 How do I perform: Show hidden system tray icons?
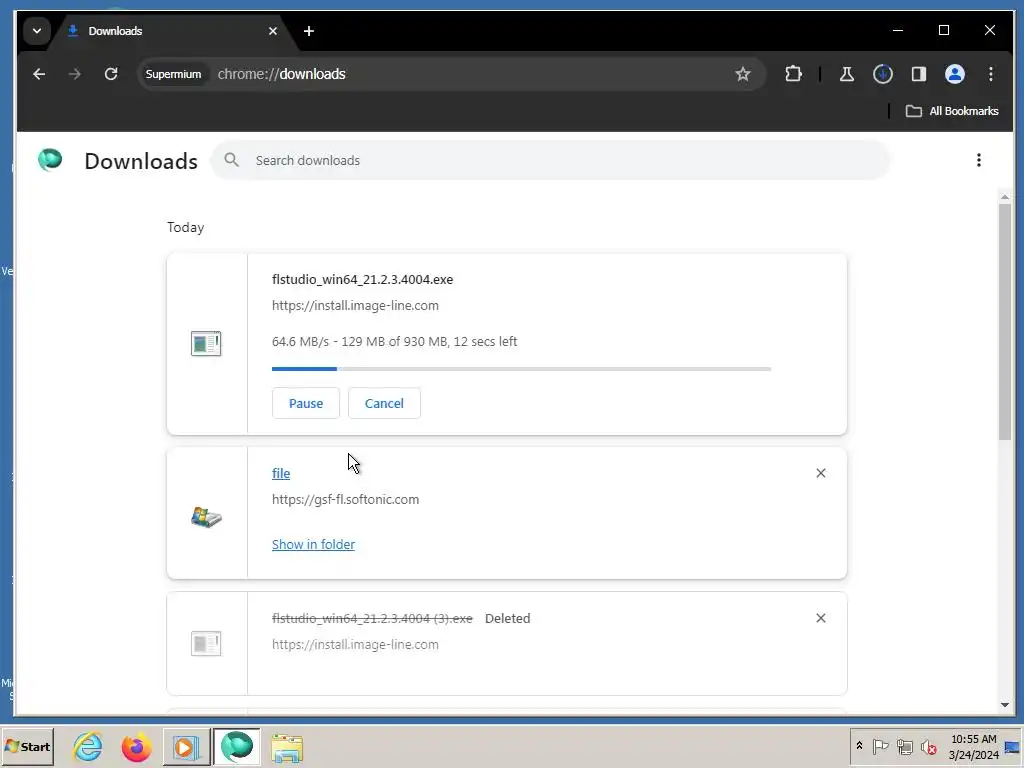(859, 746)
